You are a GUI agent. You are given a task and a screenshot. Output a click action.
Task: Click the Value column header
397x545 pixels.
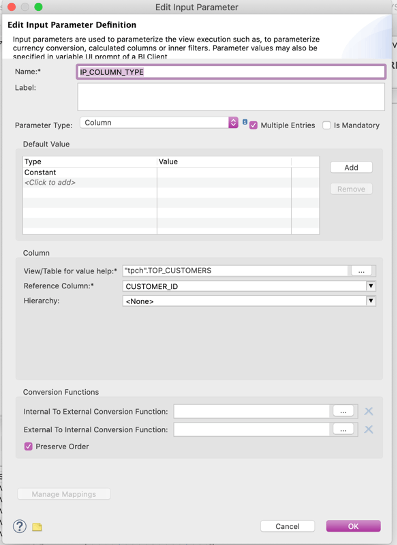[224, 162]
